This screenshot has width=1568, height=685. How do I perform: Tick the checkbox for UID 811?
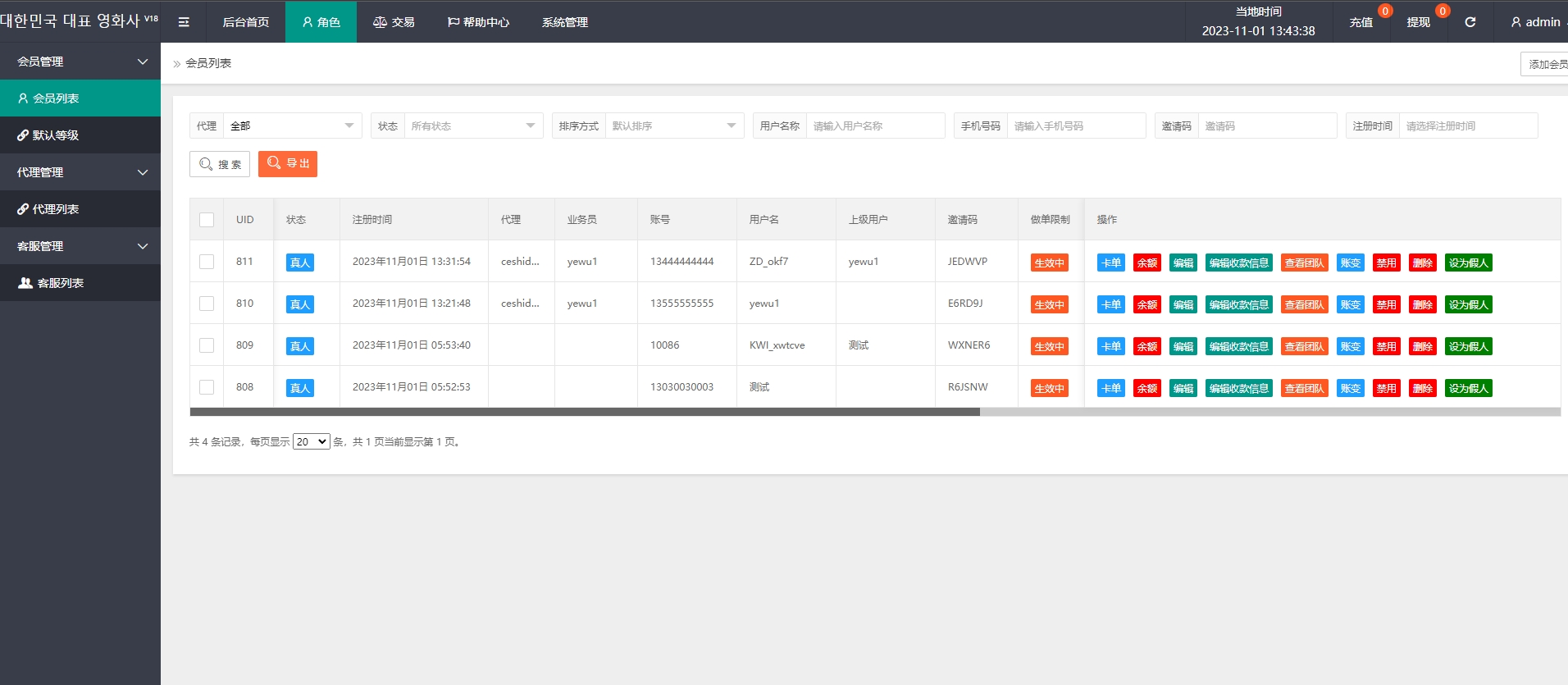click(x=207, y=262)
